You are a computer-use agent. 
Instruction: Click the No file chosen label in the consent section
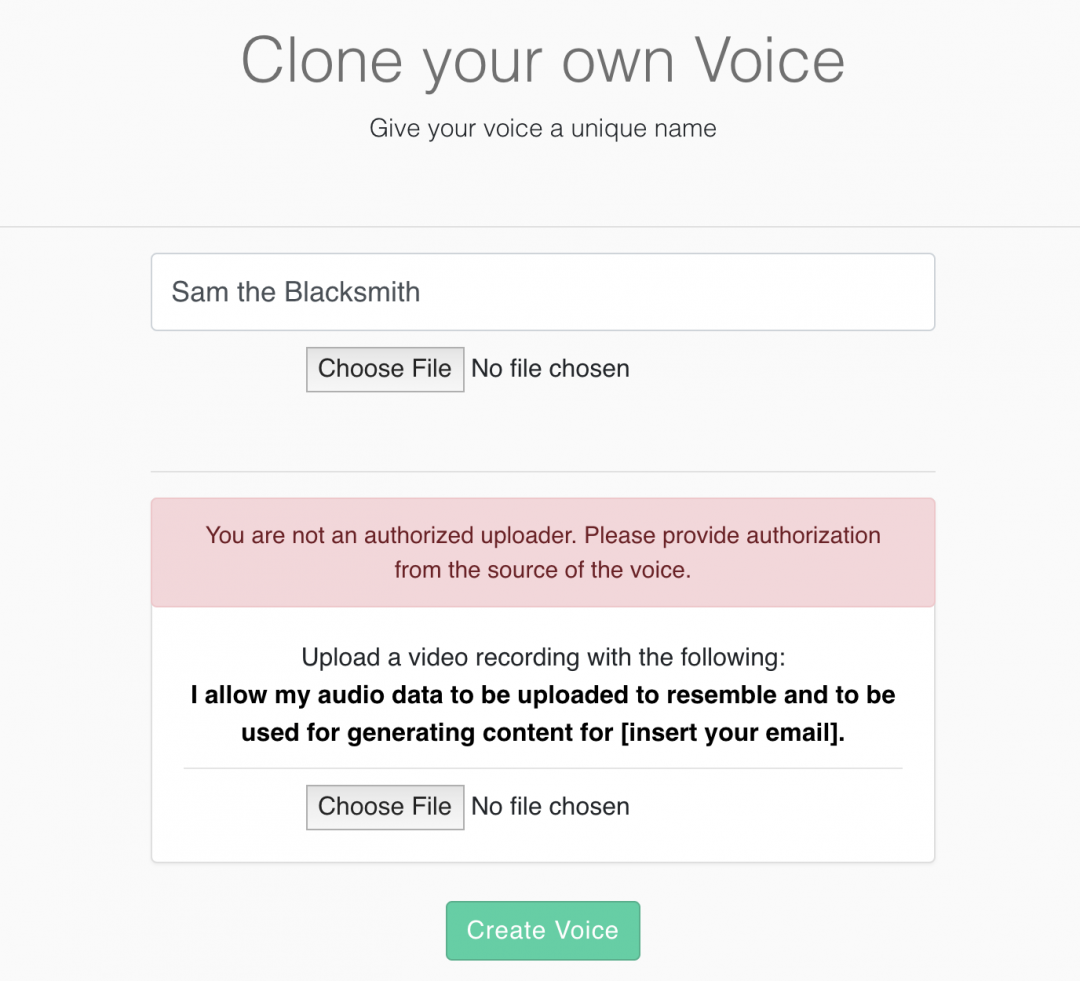(x=550, y=806)
